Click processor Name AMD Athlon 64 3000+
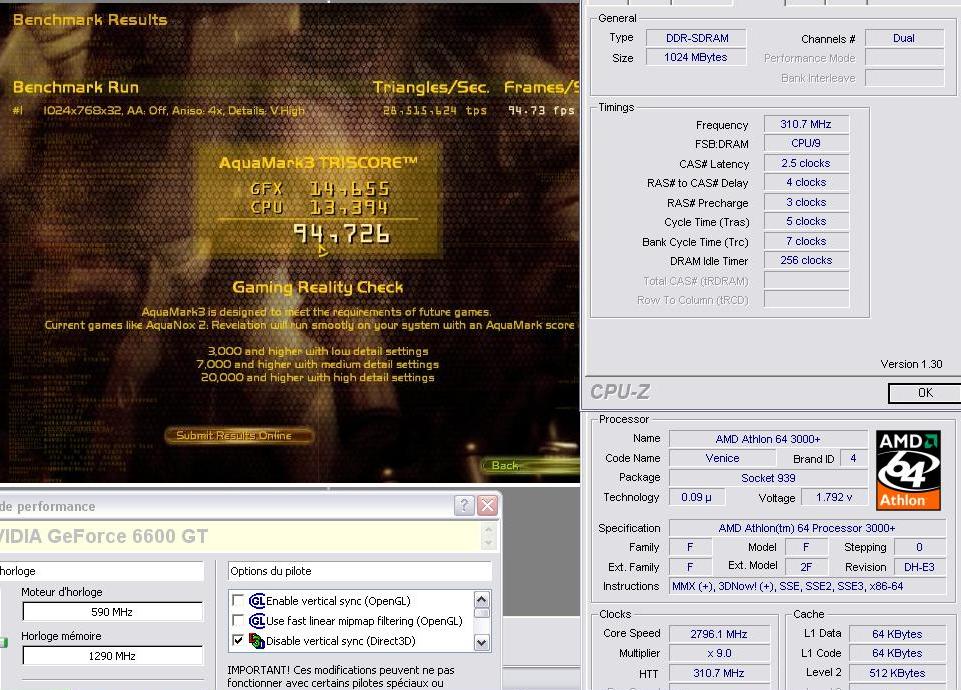Screen dimensions: 961x690 pos(768,439)
